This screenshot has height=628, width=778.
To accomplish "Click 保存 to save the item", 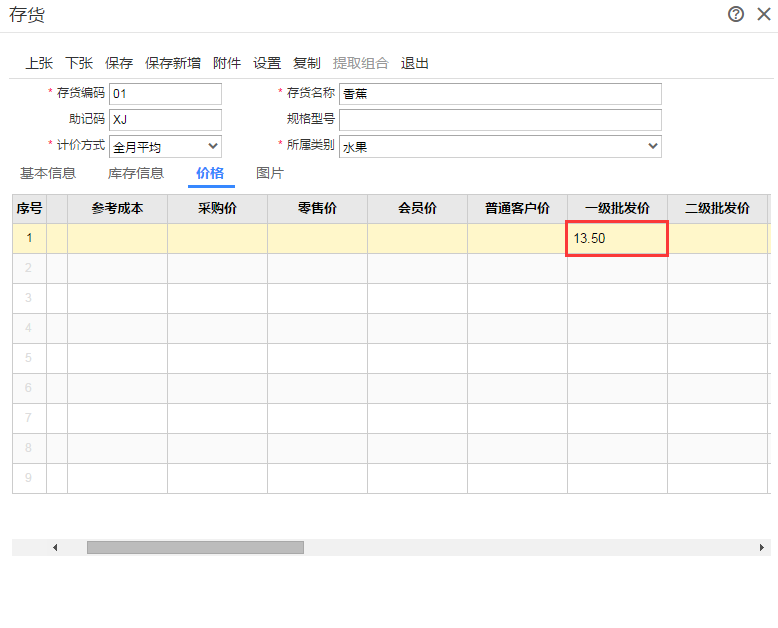I will pos(119,63).
